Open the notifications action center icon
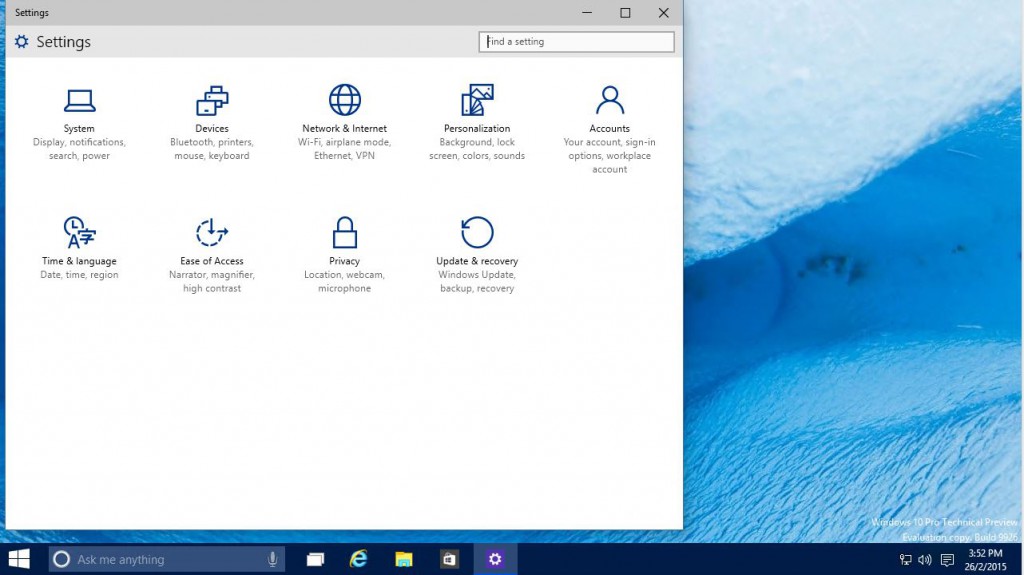 [x=947, y=559]
